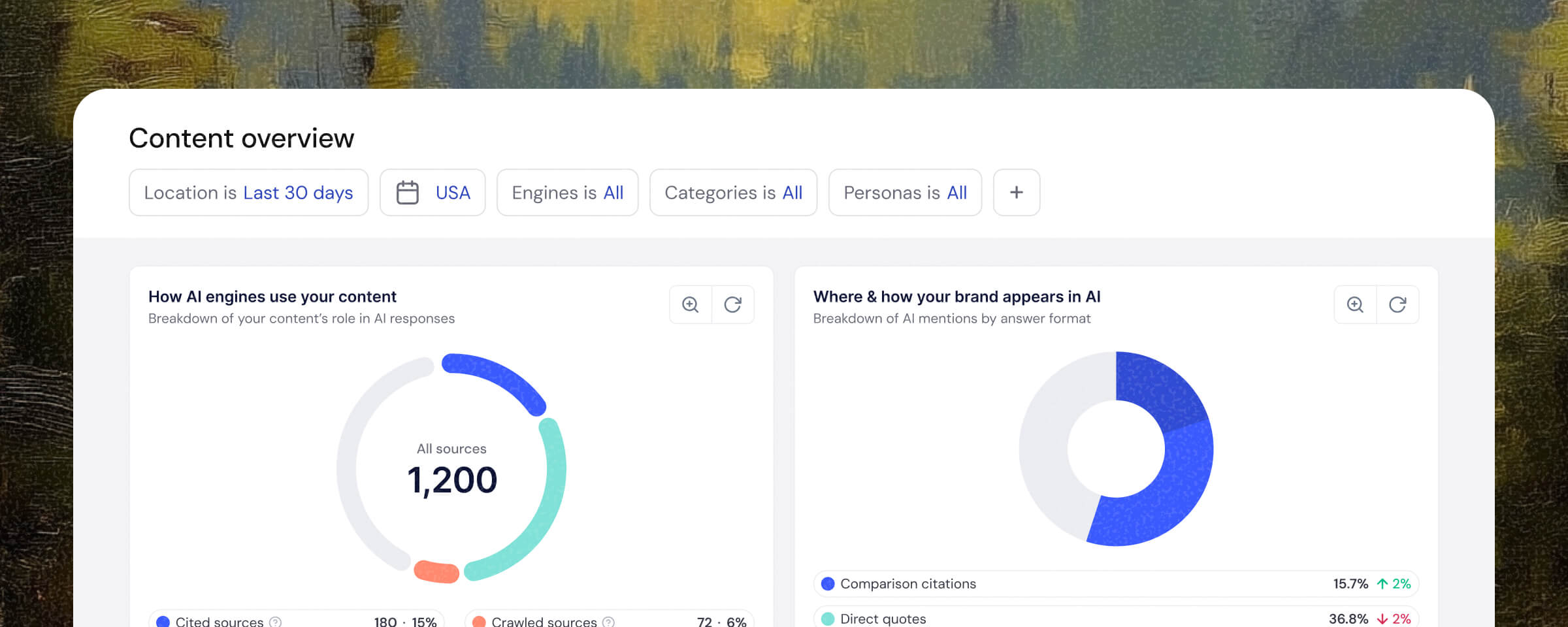Refresh the brand appears in AI chart
Image resolution: width=1568 pixels, height=627 pixels.
(x=1397, y=304)
